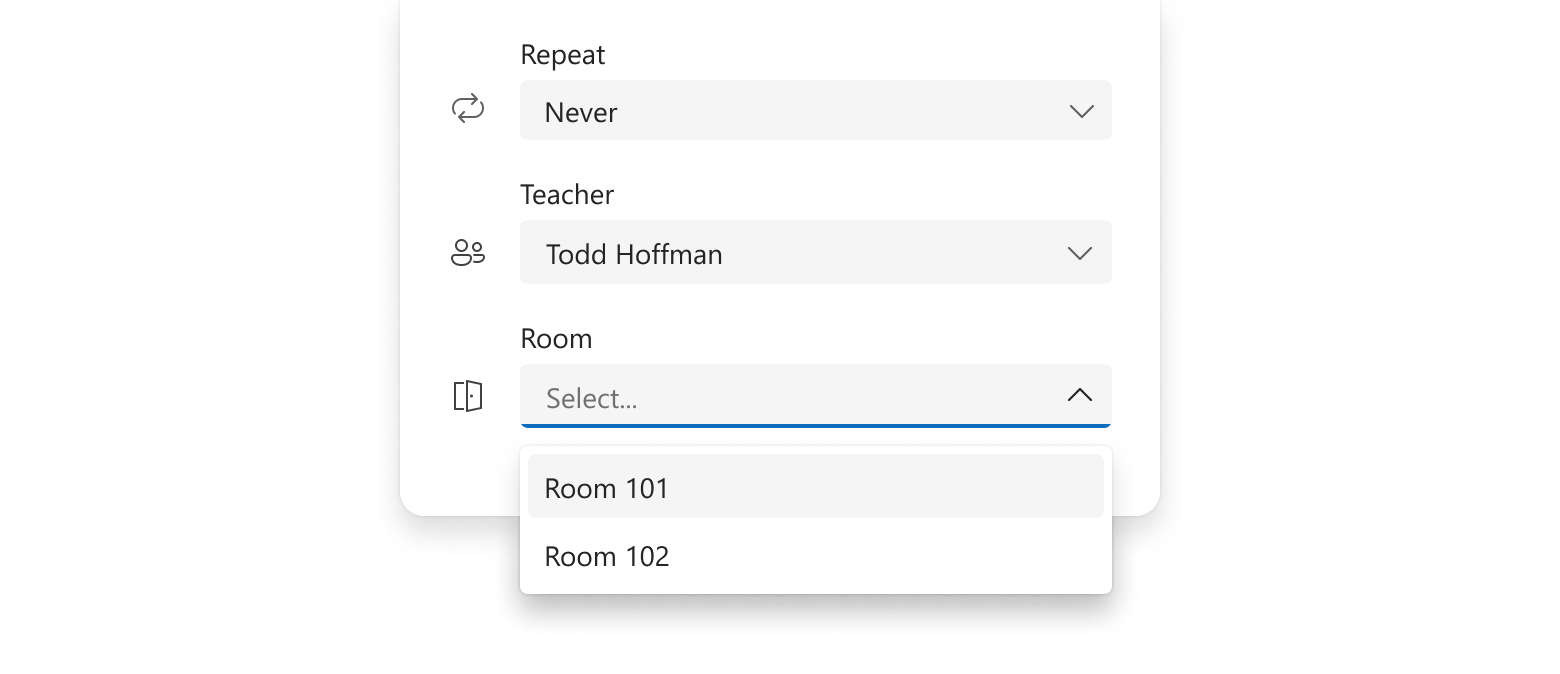
Task: Select Room 102 from the room list
Action: pos(815,556)
